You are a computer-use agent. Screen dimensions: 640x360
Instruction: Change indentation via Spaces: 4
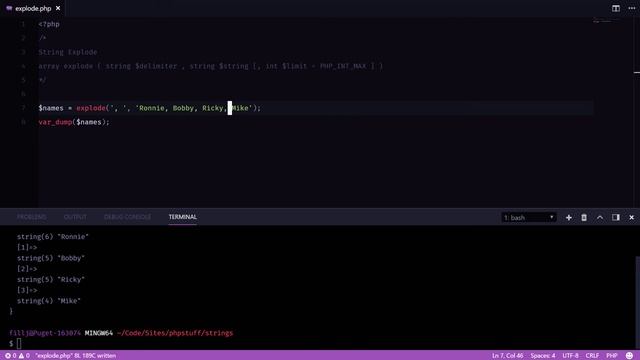543,356
